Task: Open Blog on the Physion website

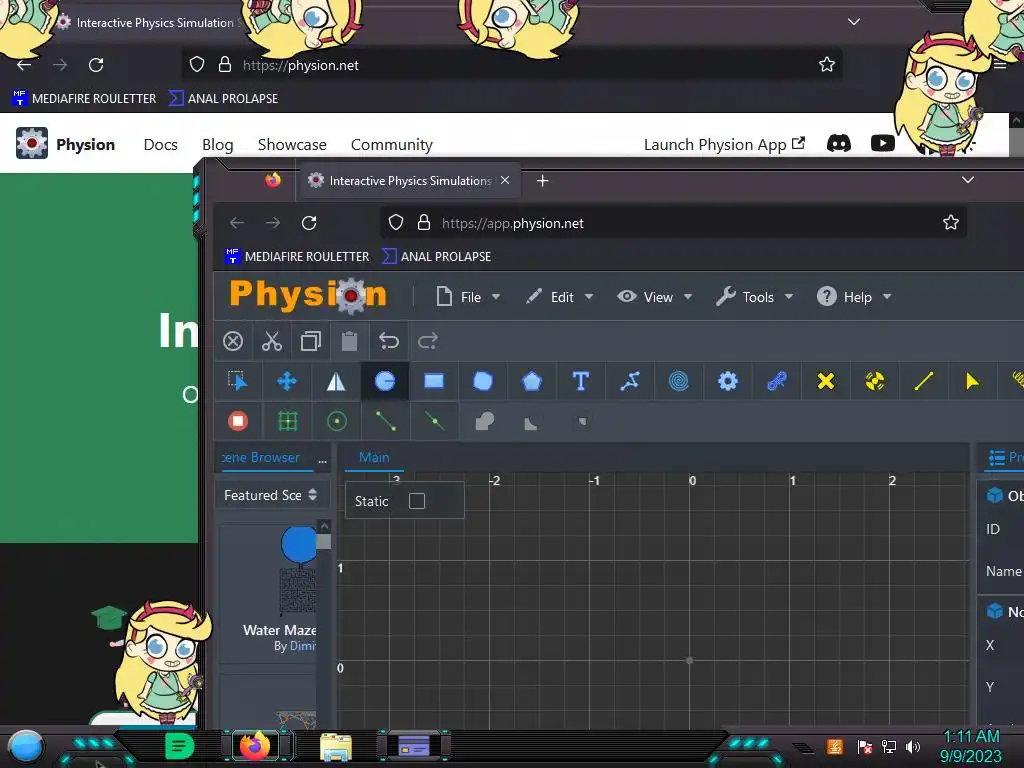Action: coord(217,144)
